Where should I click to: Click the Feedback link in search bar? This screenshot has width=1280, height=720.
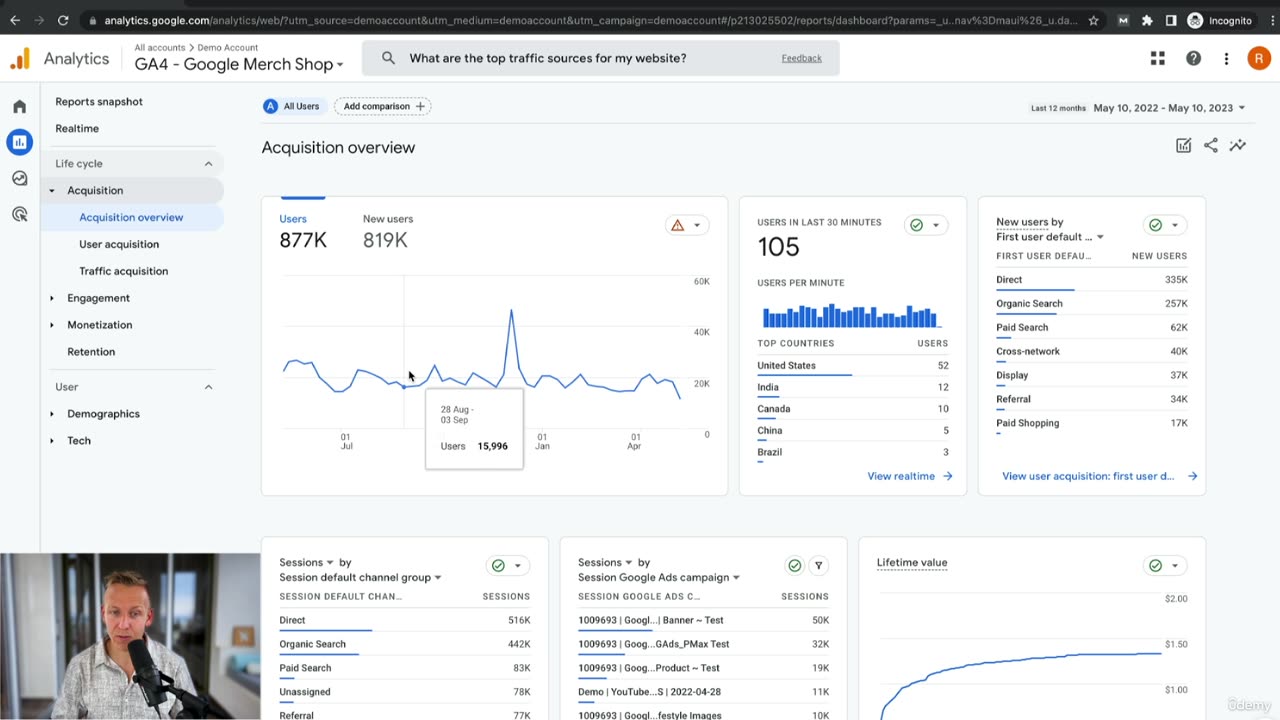[801, 58]
